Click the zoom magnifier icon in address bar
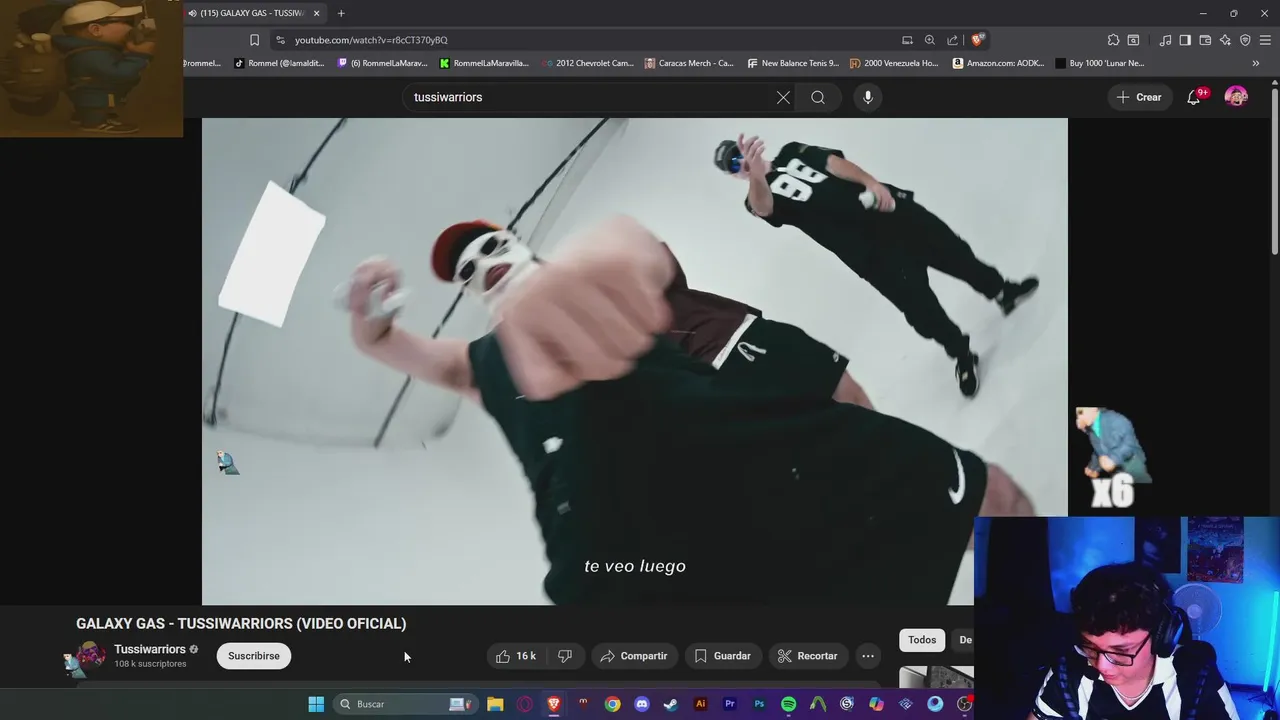 click(x=930, y=40)
